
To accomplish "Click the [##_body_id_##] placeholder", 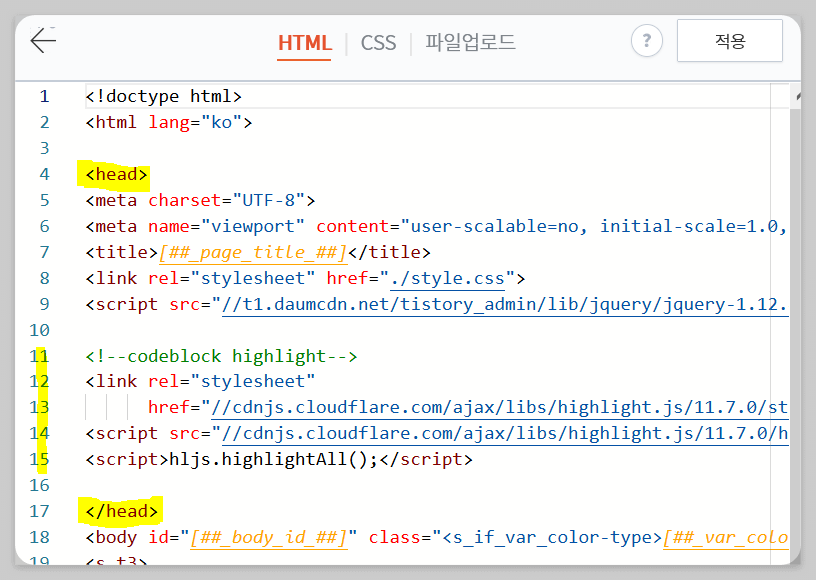I will pyautogui.click(x=269, y=537).
